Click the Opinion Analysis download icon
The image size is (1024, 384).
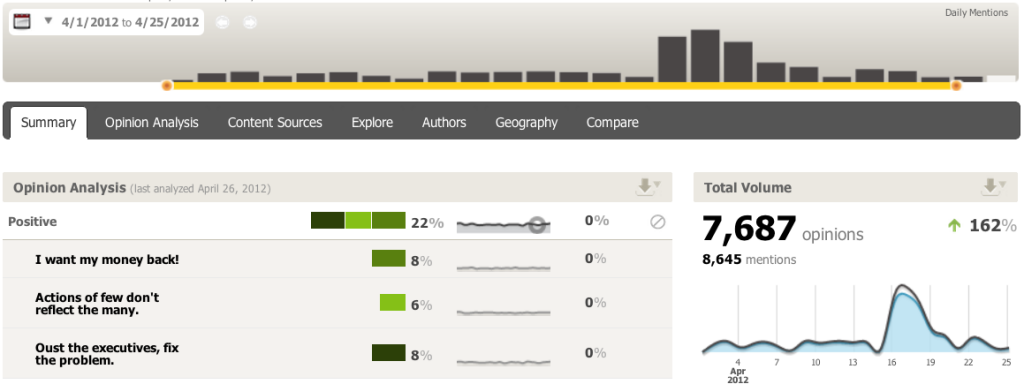(648, 187)
